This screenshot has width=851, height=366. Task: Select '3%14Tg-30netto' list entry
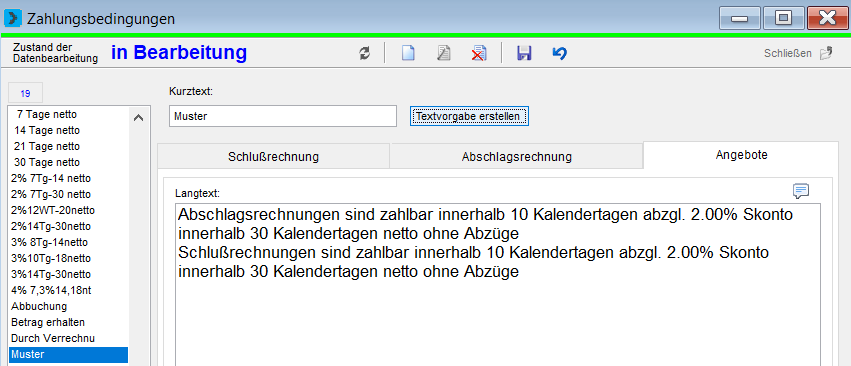coord(69,274)
